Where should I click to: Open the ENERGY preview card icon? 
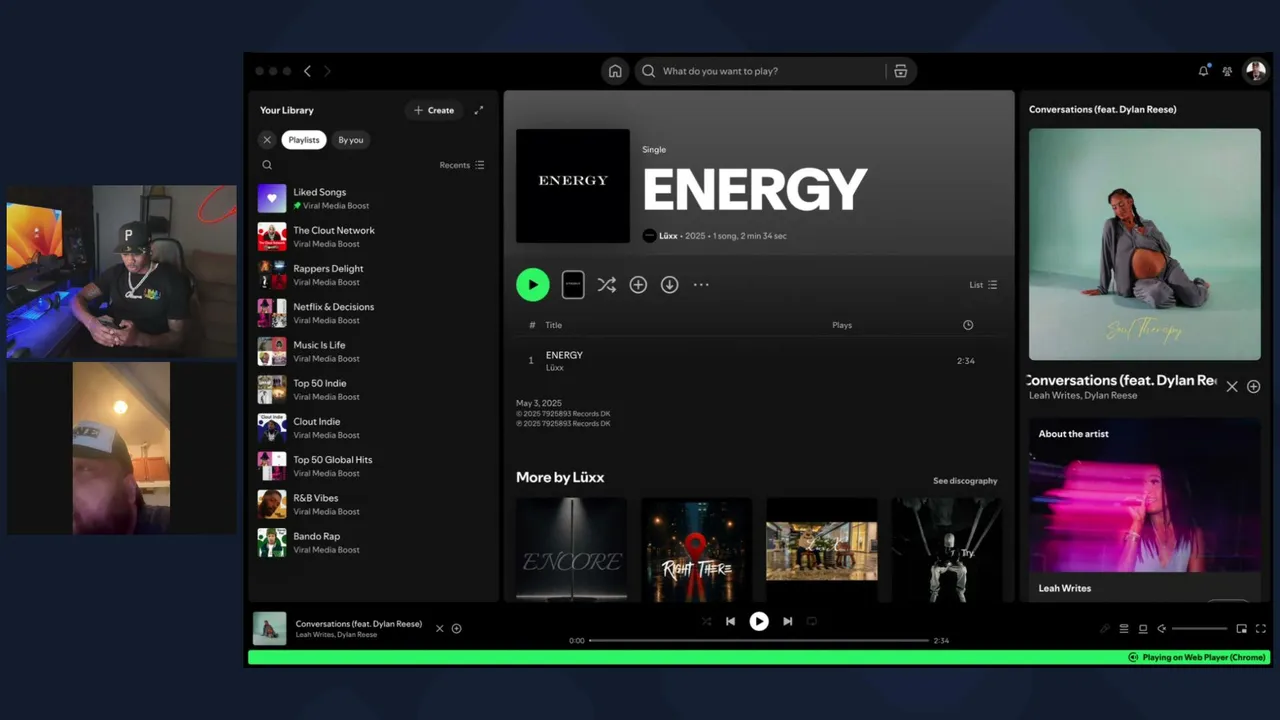coord(573,285)
